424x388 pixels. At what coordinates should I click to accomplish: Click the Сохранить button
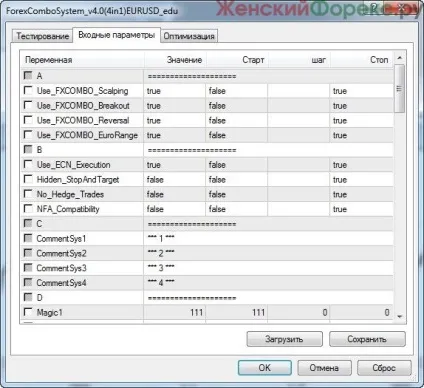367,339
